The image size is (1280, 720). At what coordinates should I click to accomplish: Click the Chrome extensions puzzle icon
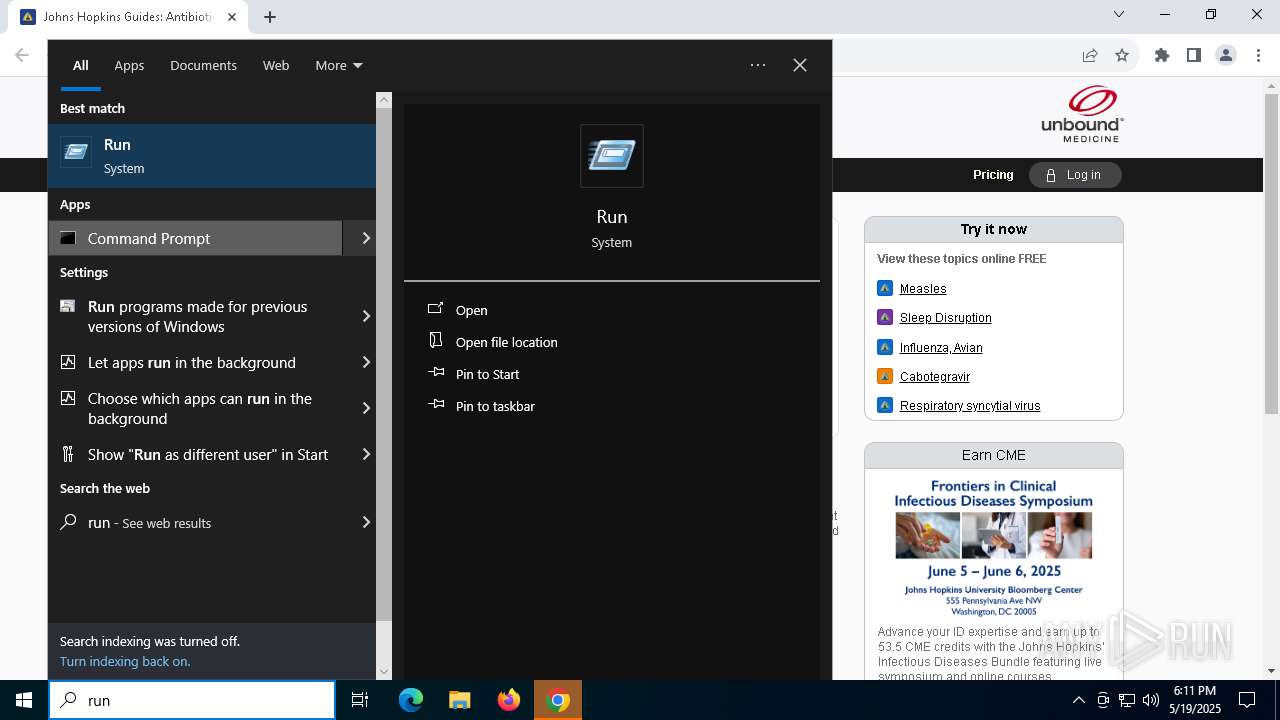(x=1162, y=55)
